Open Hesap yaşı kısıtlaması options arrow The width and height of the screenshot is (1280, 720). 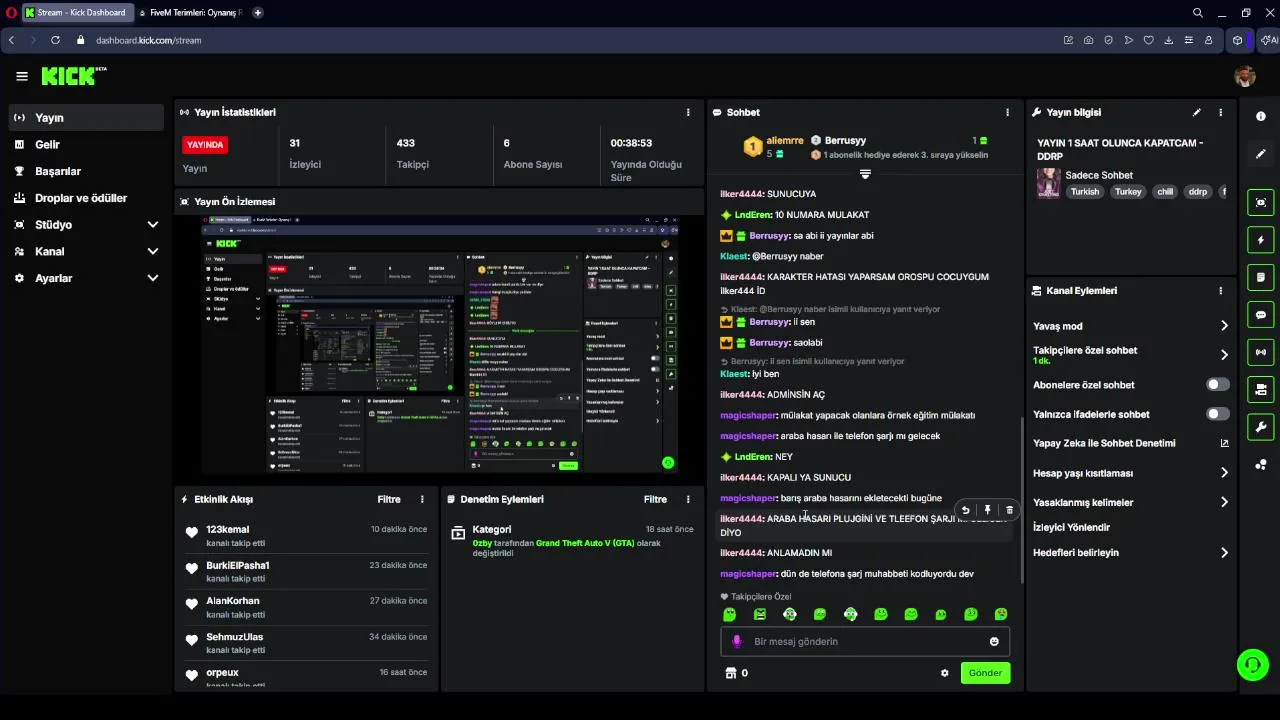pos(1224,473)
